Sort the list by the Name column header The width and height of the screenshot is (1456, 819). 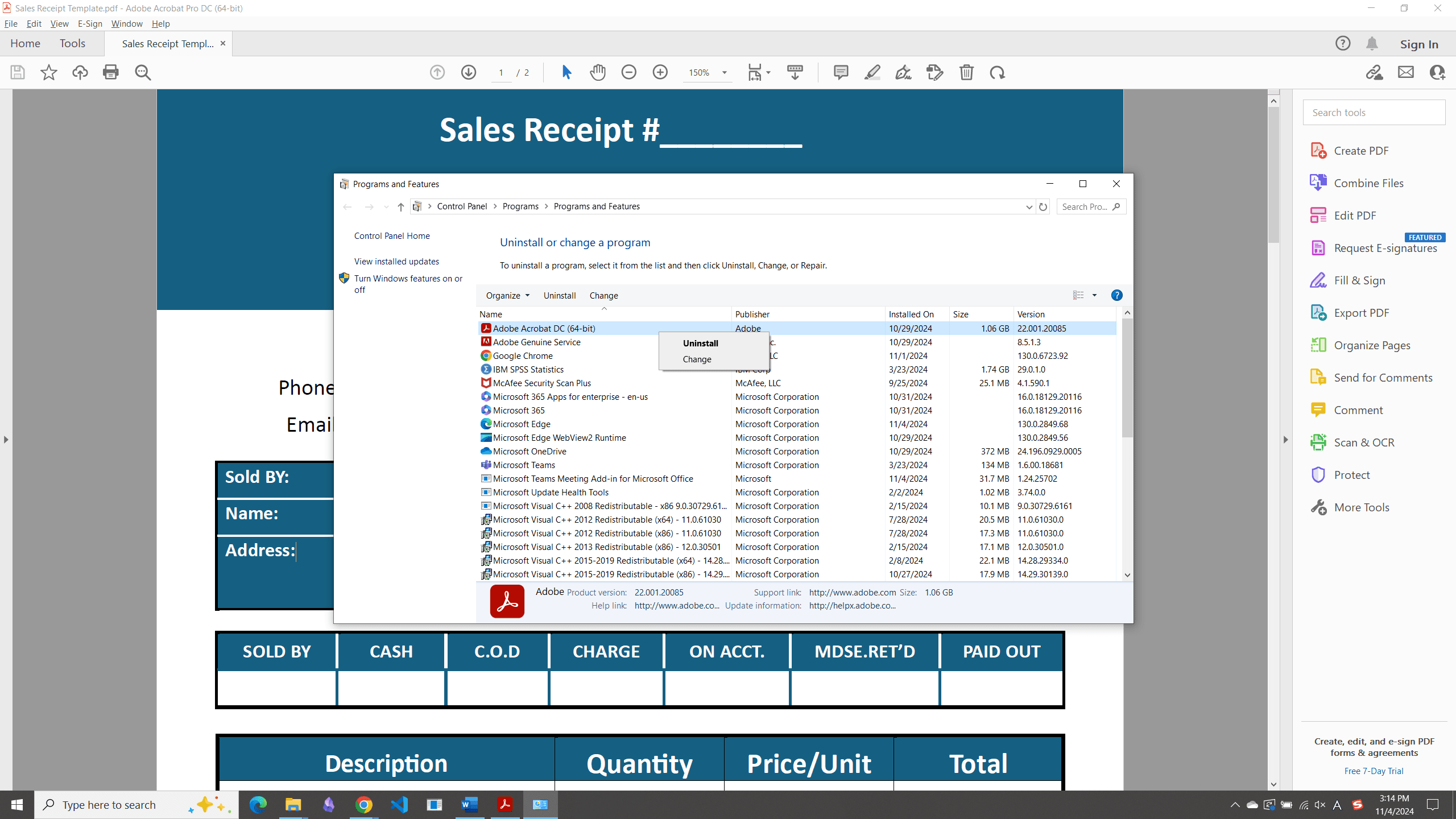coord(604,314)
